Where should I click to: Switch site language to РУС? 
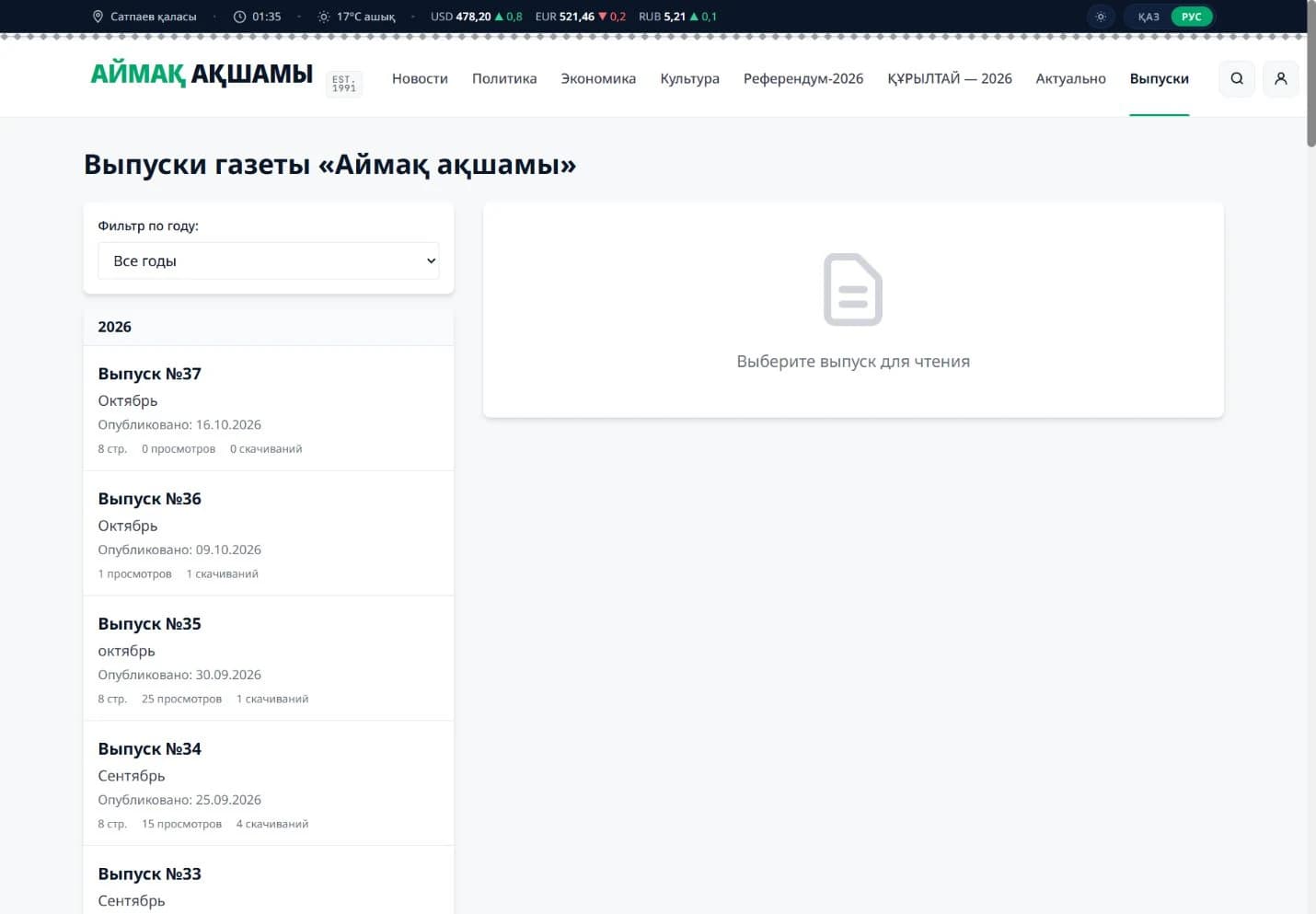tap(1191, 17)
